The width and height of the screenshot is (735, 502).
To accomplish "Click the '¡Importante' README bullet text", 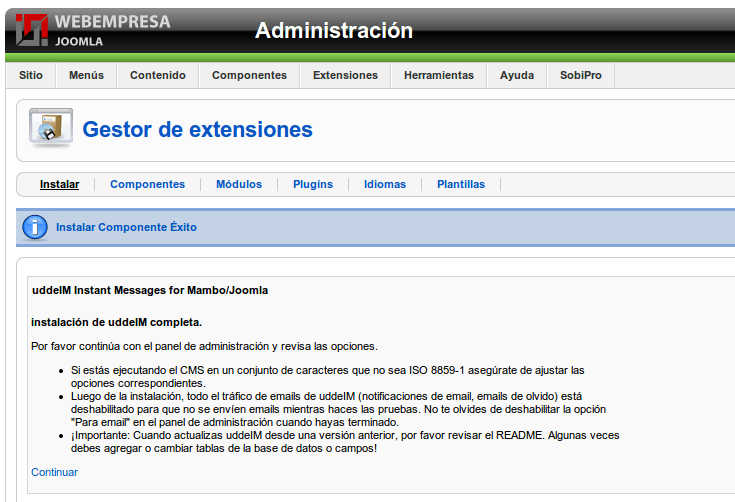I will (x=345, y=442).
